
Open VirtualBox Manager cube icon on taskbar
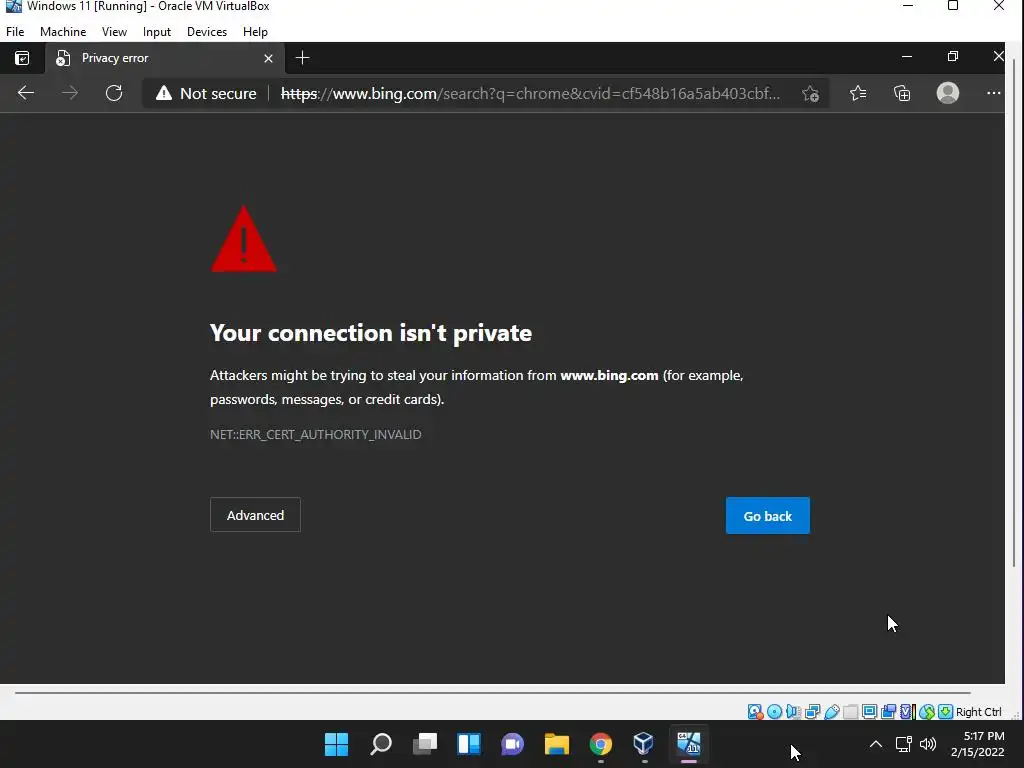[644, 744]
